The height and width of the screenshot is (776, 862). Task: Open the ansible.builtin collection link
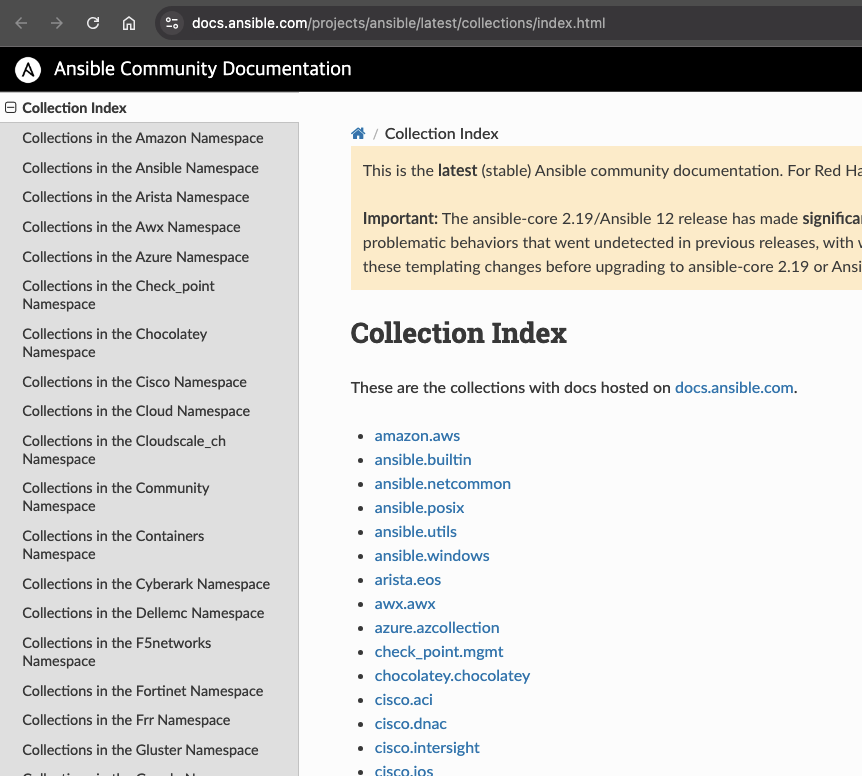423,460
